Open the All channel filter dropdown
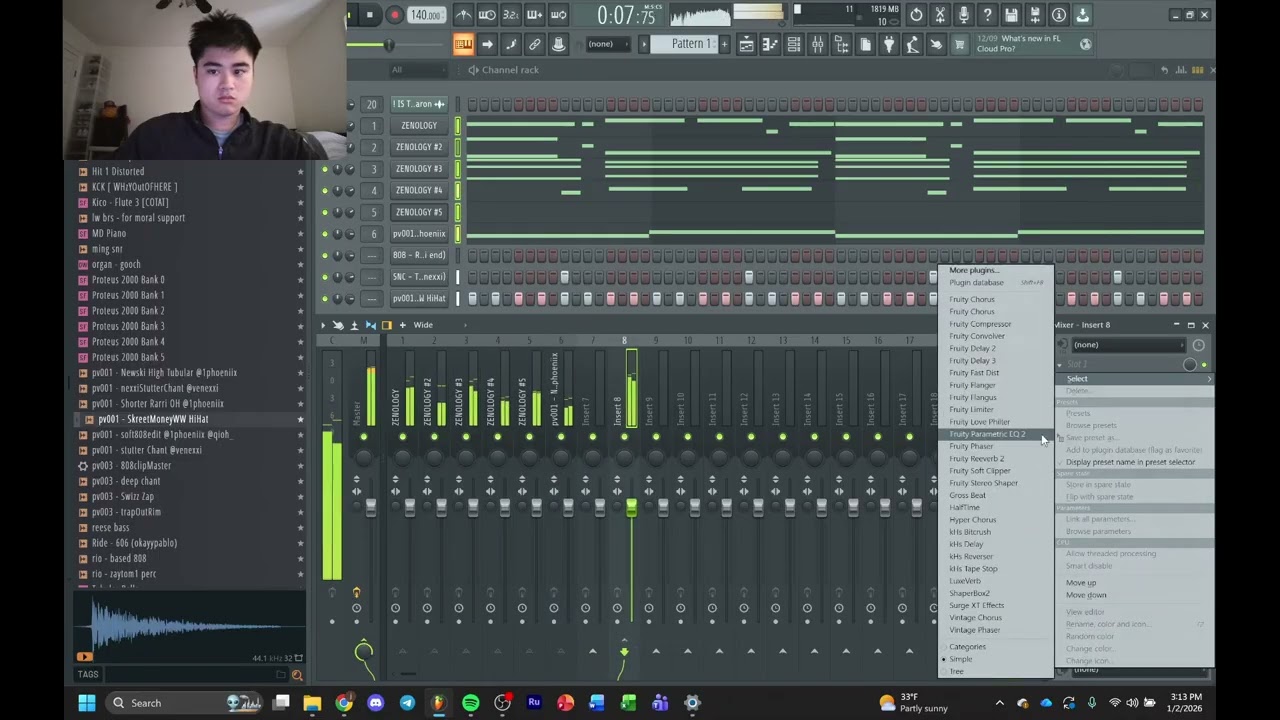Screen dimensions: 1280x720 coord(420,70)
